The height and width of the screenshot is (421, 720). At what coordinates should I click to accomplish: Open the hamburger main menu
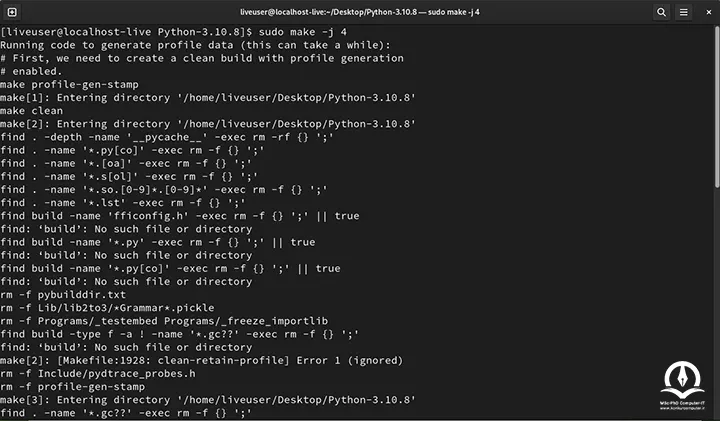[684, 12]
